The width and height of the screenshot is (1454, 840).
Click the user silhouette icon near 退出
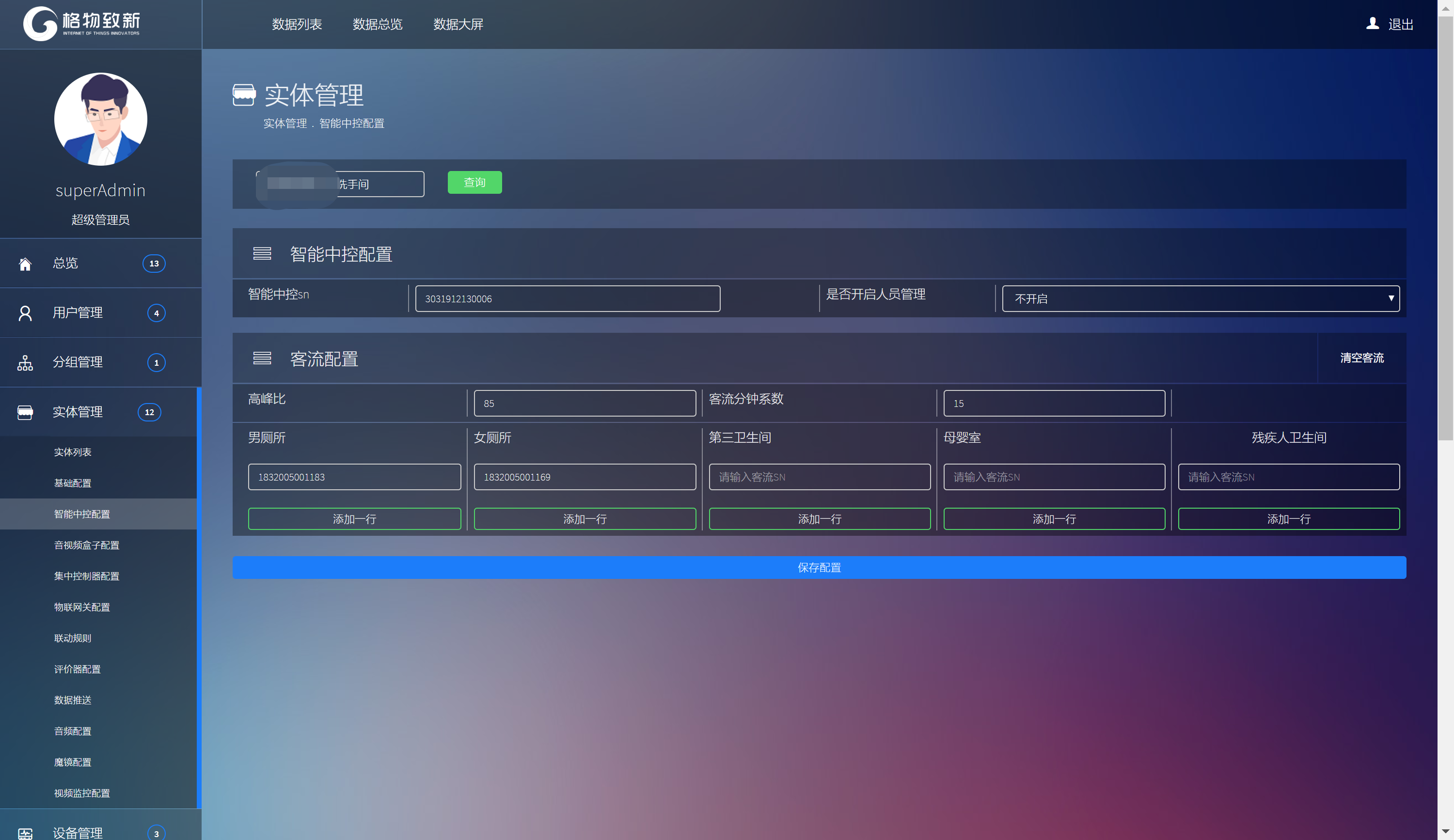click(x=1372, y=24)
